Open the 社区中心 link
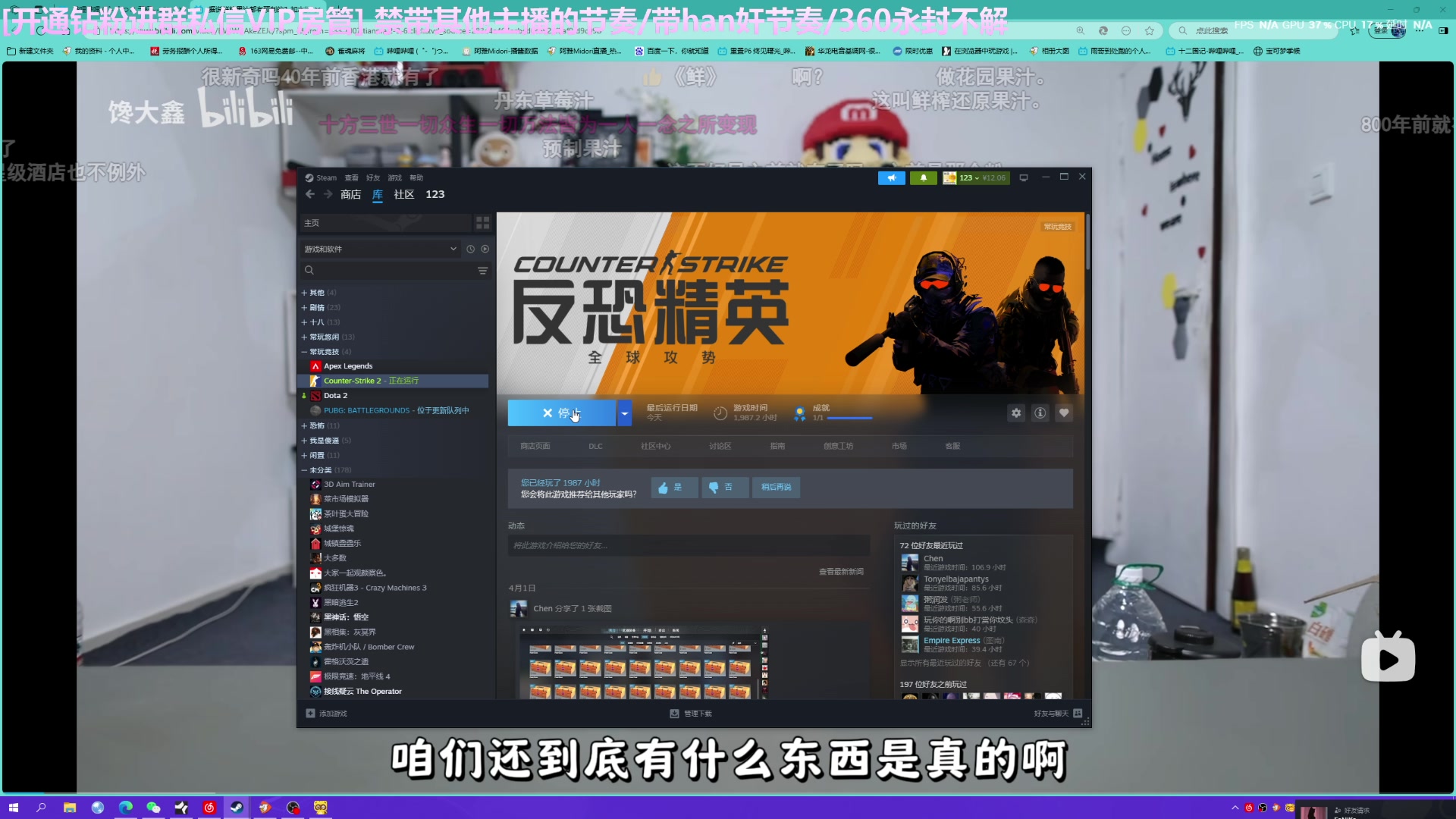Image resolution: width=1456 pixels, height=819 pixels. (655, 446)
